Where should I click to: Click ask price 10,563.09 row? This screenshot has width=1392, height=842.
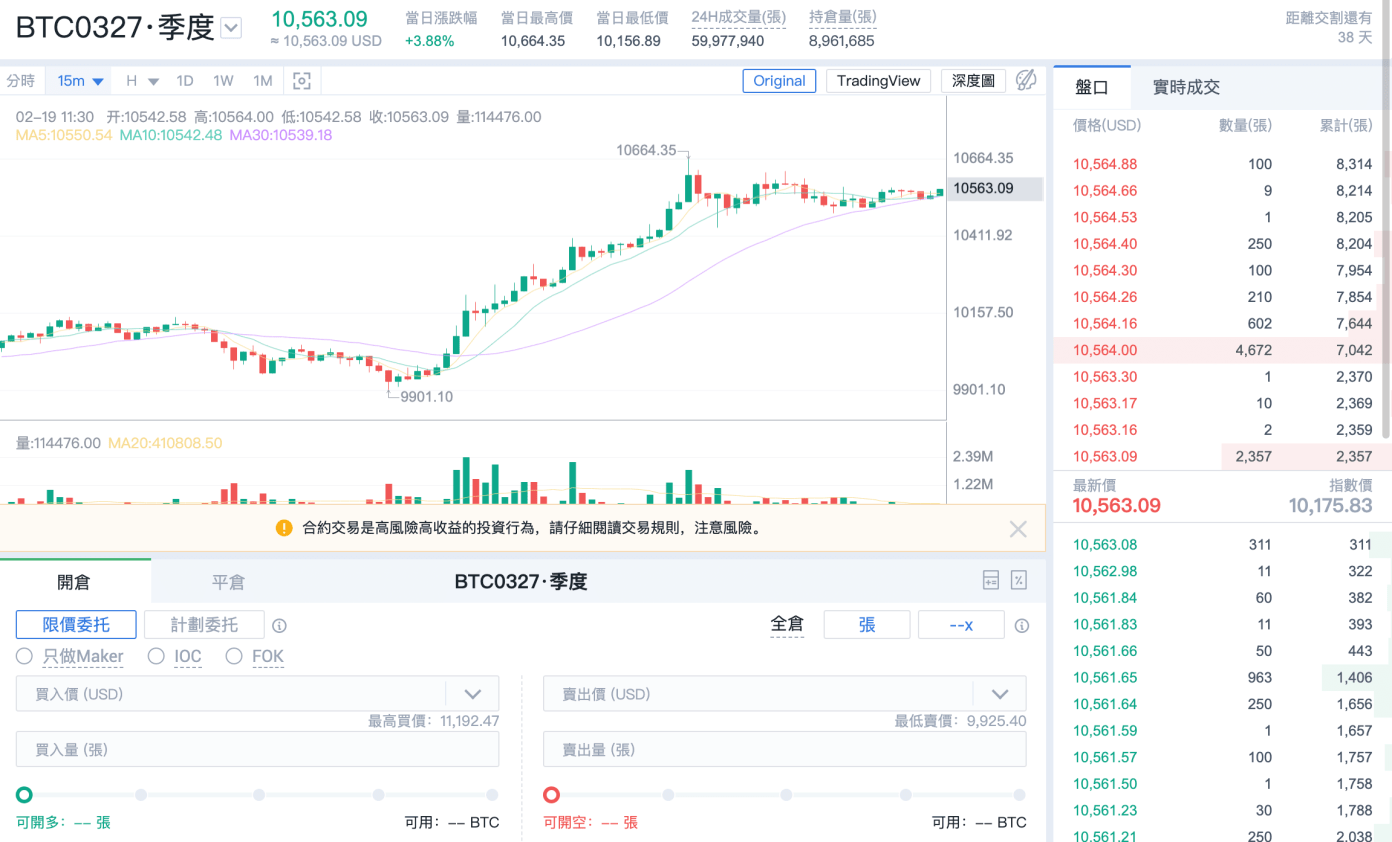point(1222,457)
